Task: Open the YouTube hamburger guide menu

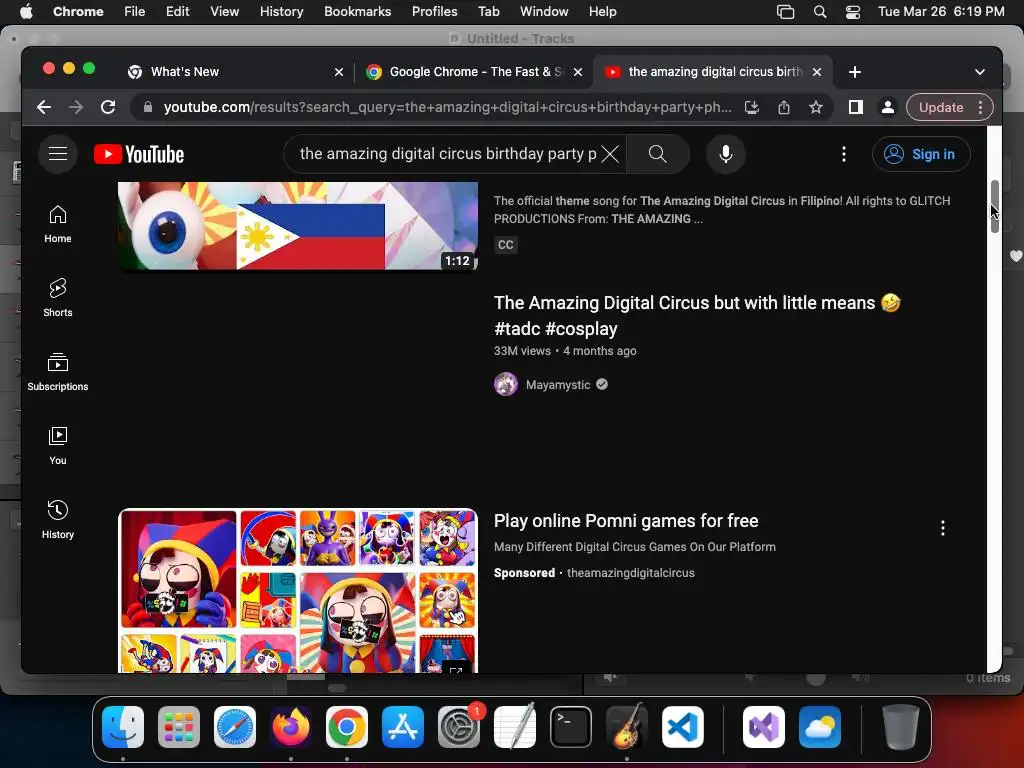Action: (57, 154)
